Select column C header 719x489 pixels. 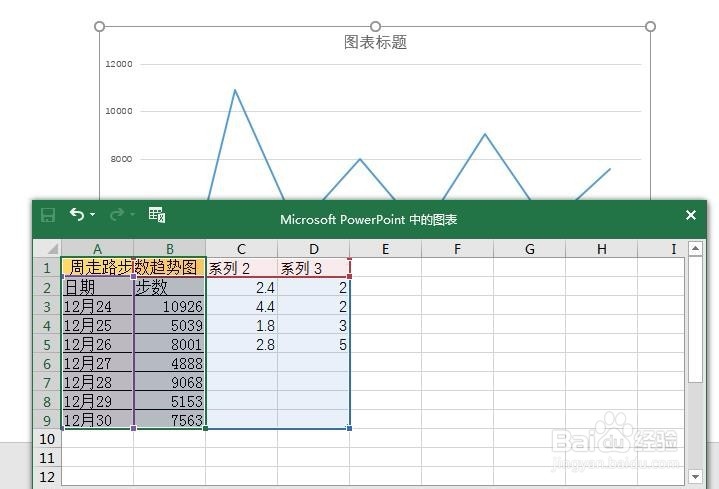tap(242, 249)
